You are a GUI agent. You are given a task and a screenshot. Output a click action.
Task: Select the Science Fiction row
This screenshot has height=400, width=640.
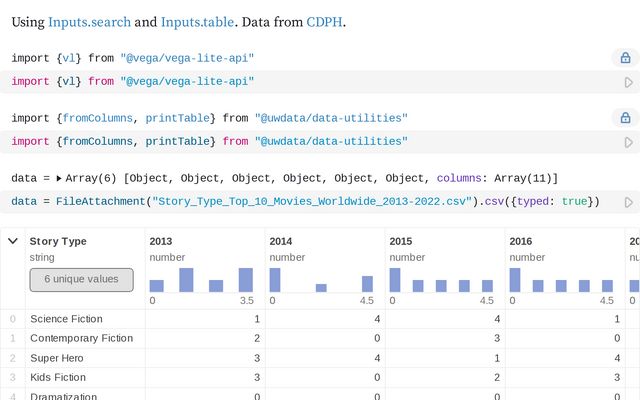(67, 319)
